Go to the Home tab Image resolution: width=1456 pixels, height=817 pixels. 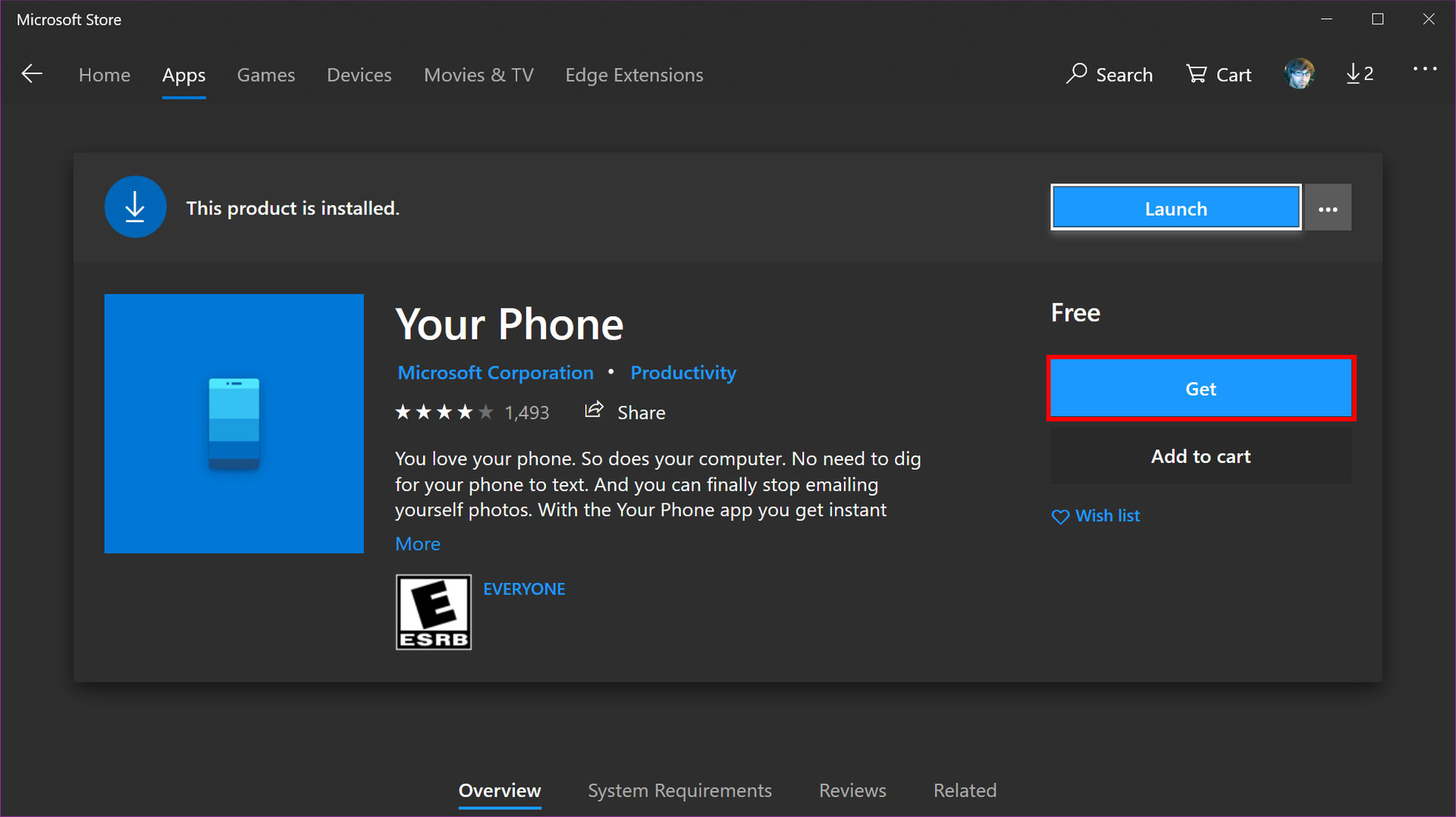coord(105,75)
